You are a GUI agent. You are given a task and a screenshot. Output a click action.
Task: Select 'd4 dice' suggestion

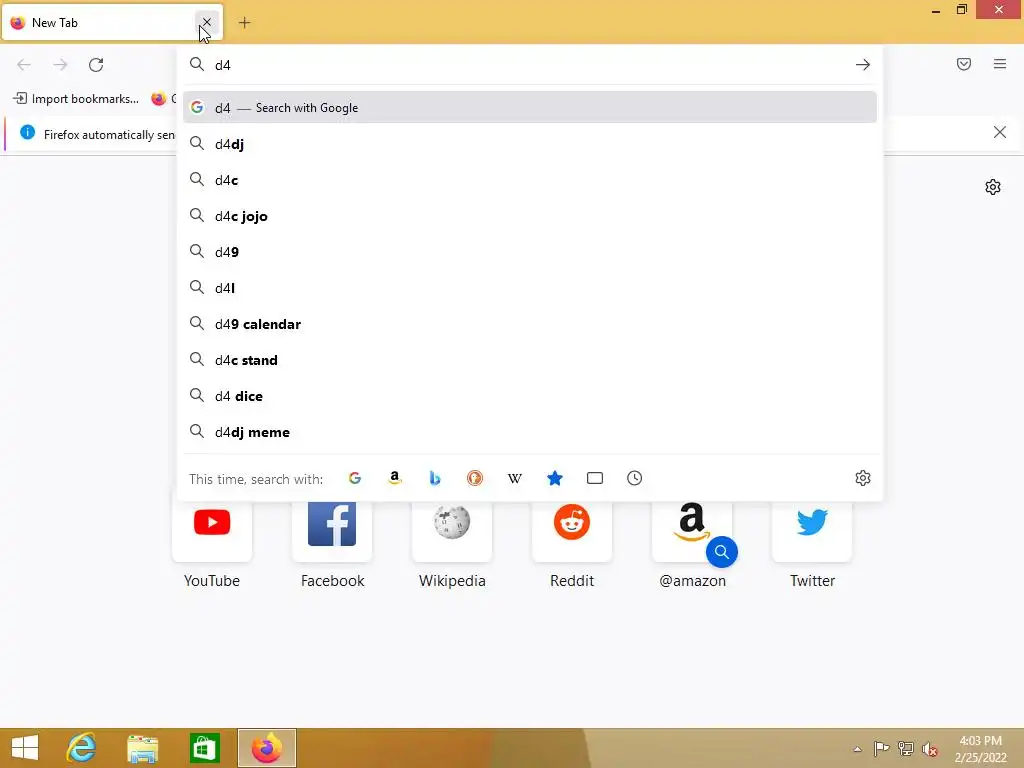[x=530, y=396]
